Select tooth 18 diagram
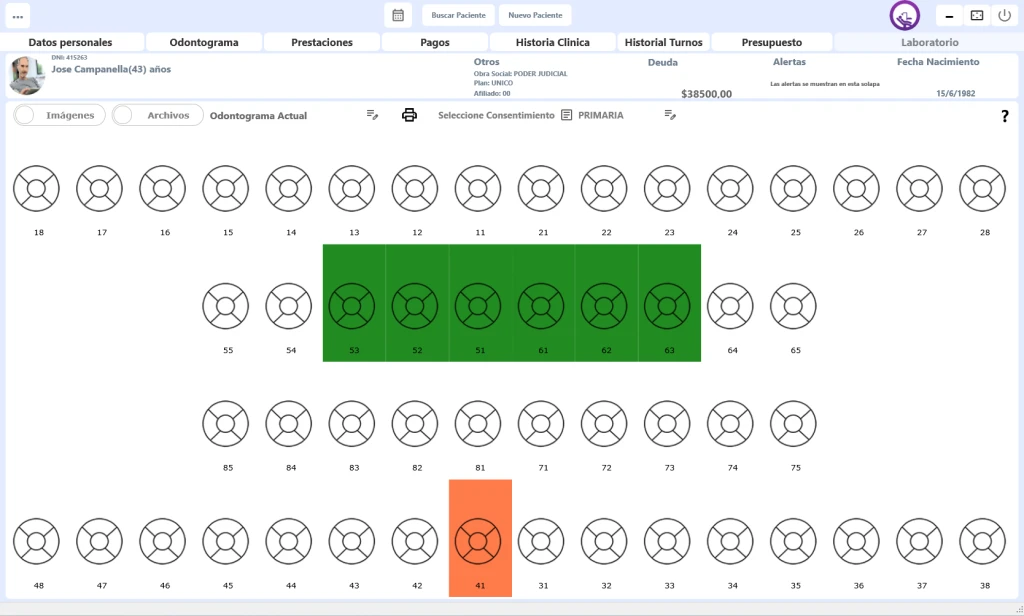Image resolution: width=1024 pixels, height=616 pixels. coord(37,188)
